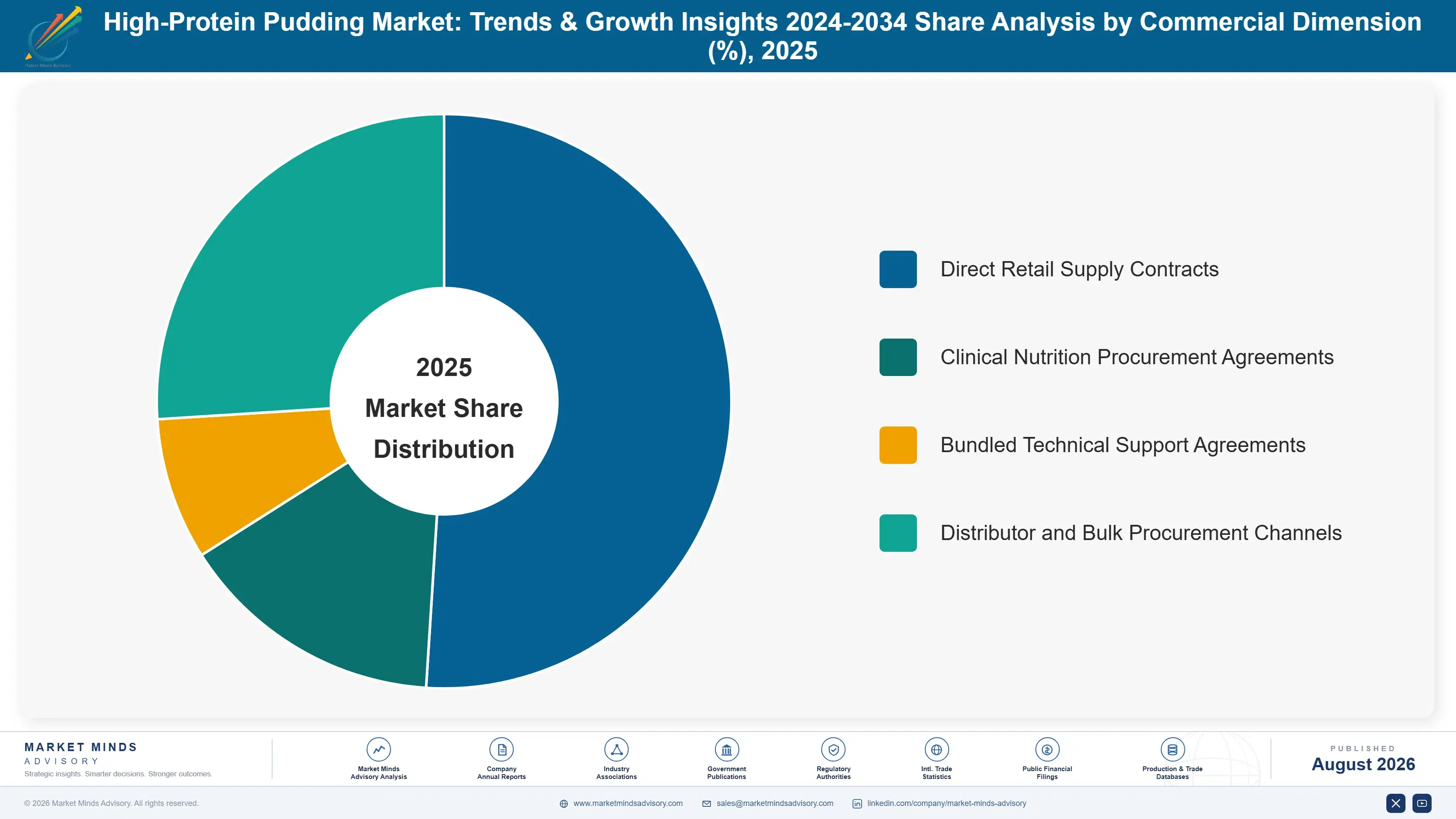
Task: Open the X social media icon
Action: (1395, 803)
